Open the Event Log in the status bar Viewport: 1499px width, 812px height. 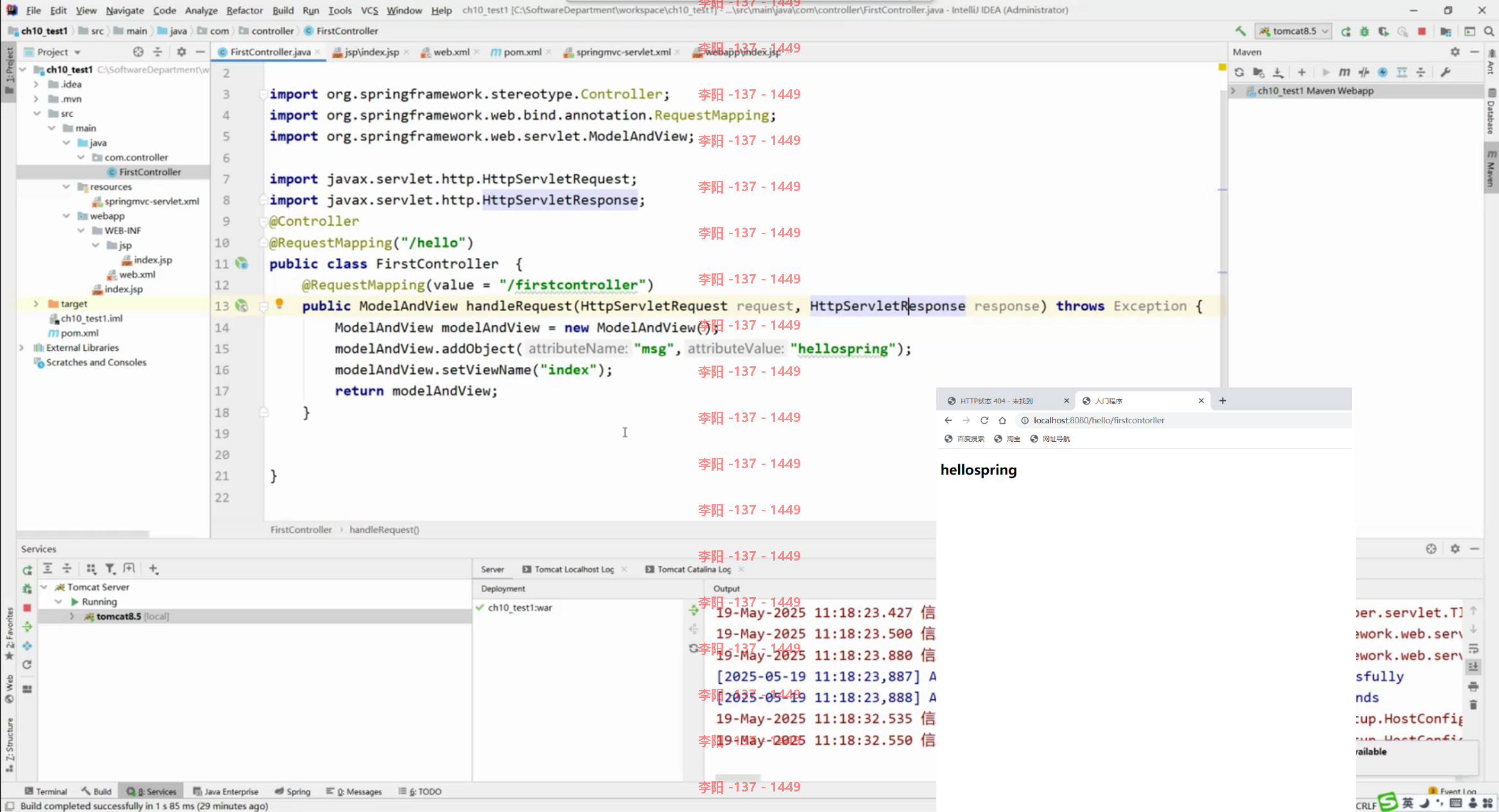[1453, 791]
